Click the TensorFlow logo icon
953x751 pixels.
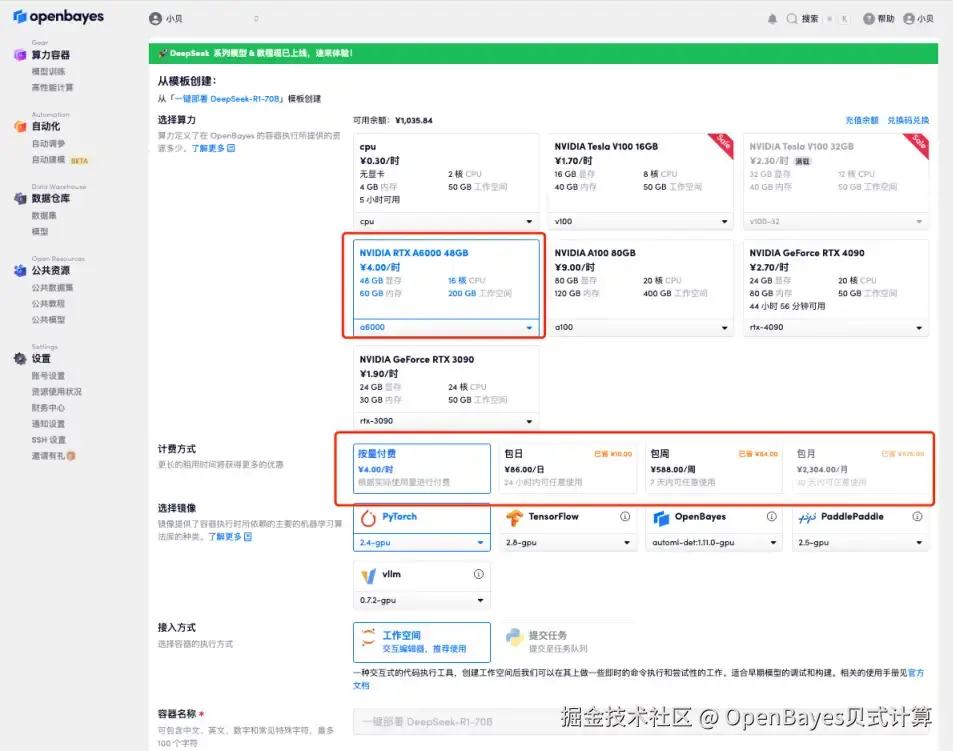(514, 518)
